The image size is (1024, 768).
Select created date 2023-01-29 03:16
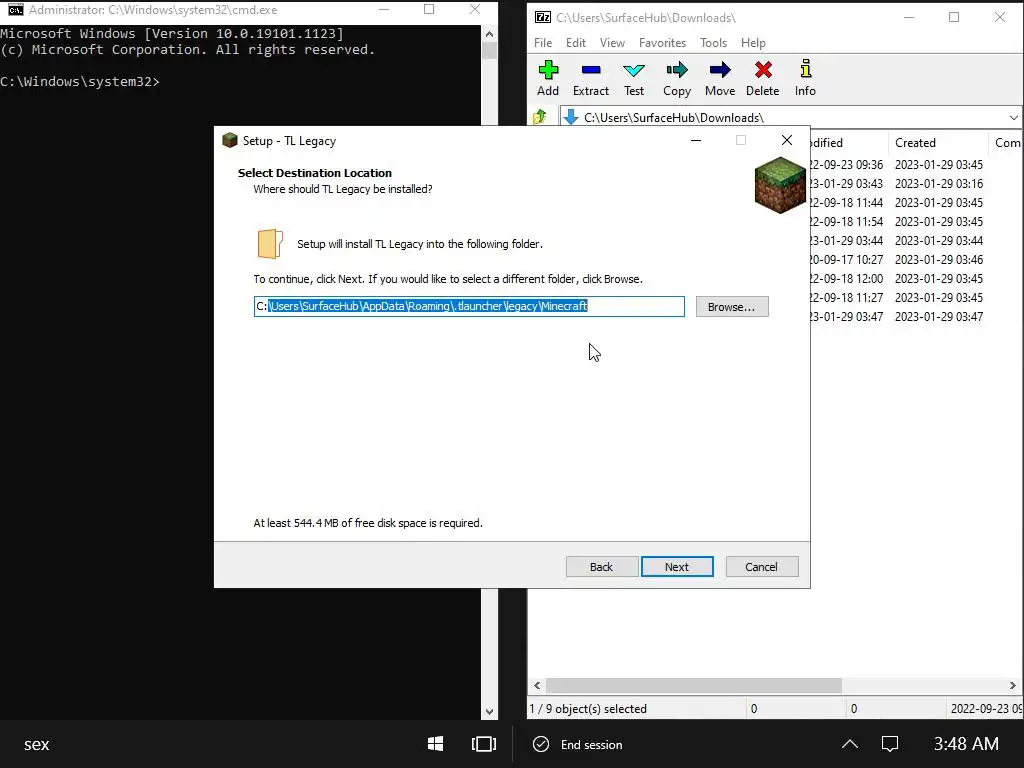tap(938, 184)
